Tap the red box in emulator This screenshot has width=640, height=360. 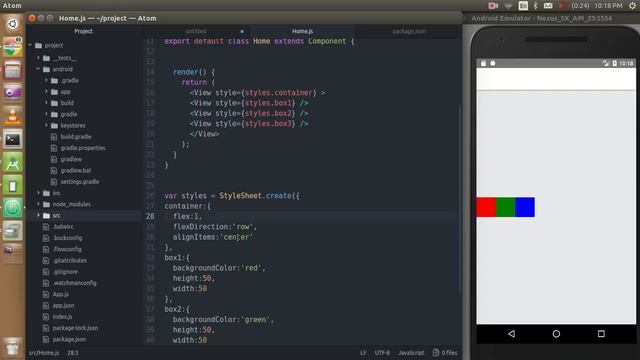coord(486,207)
